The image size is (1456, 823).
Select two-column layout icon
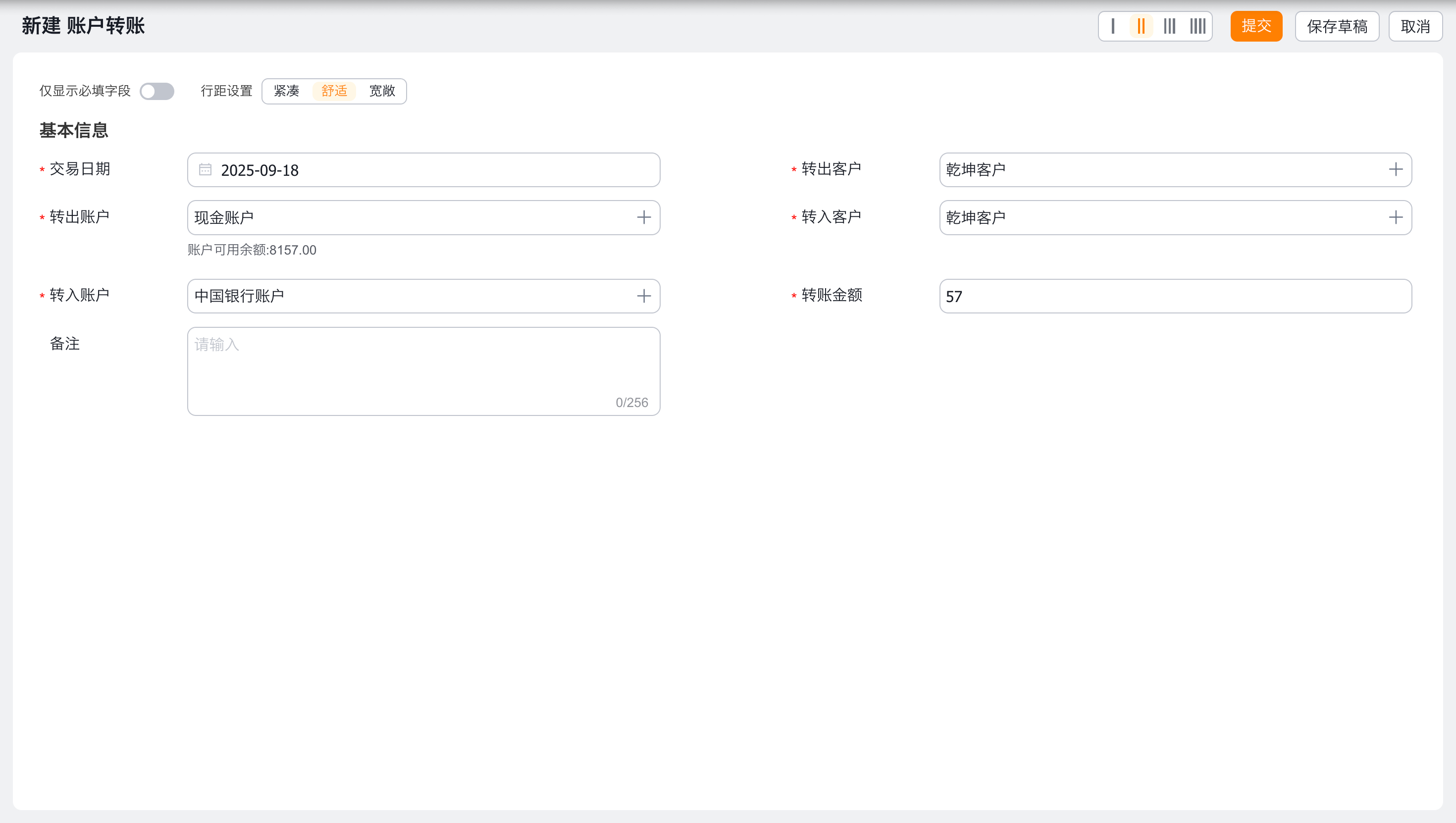point(1141,26)
